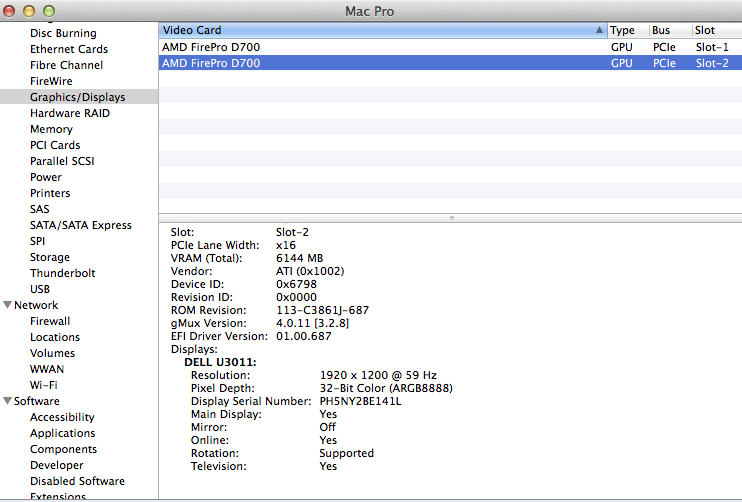742x502 pixels.
Task: Click ROM Revision 113-C3861J-687
Action: click(322, 310)
